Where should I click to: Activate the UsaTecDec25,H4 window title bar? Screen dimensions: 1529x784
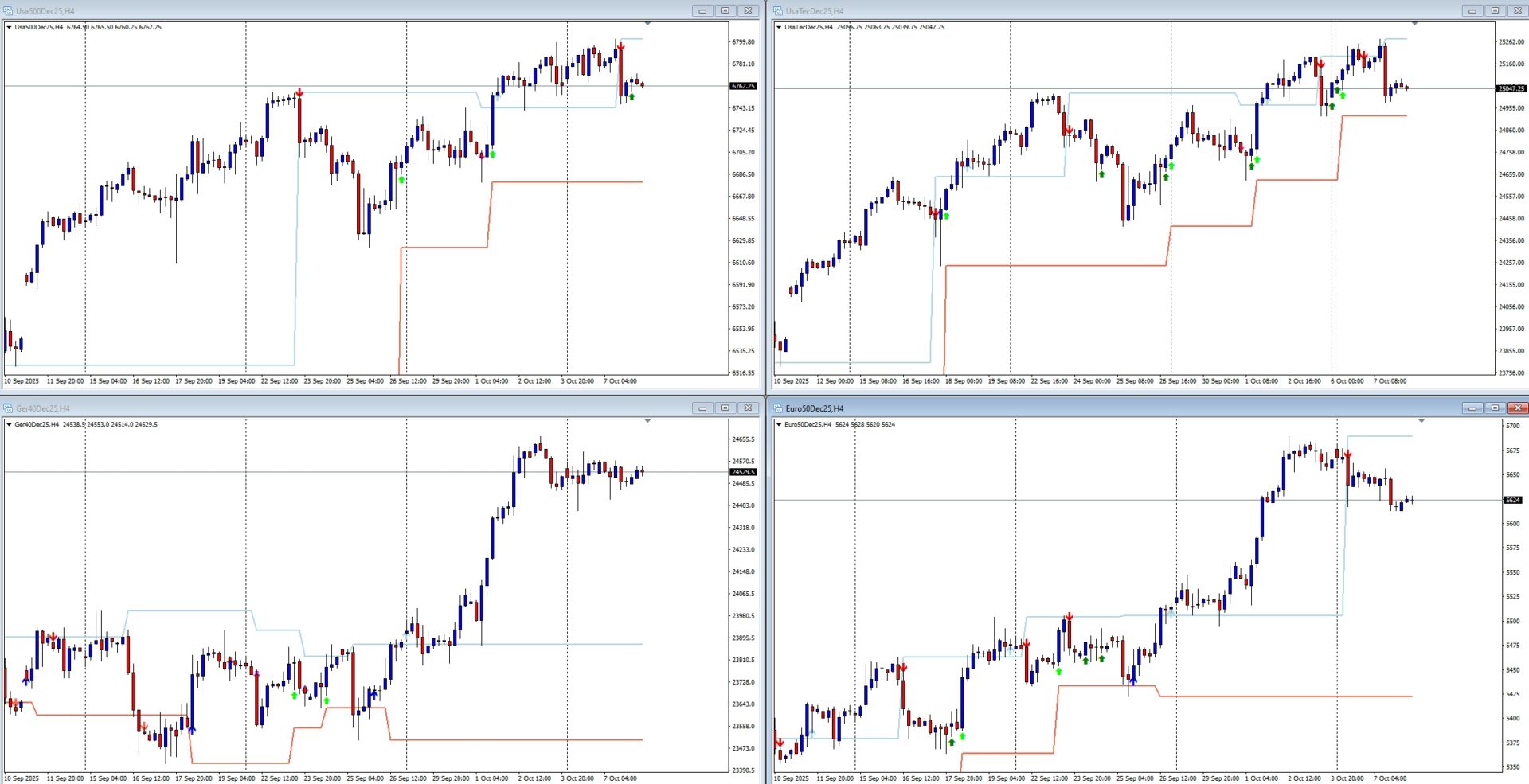1115,11
